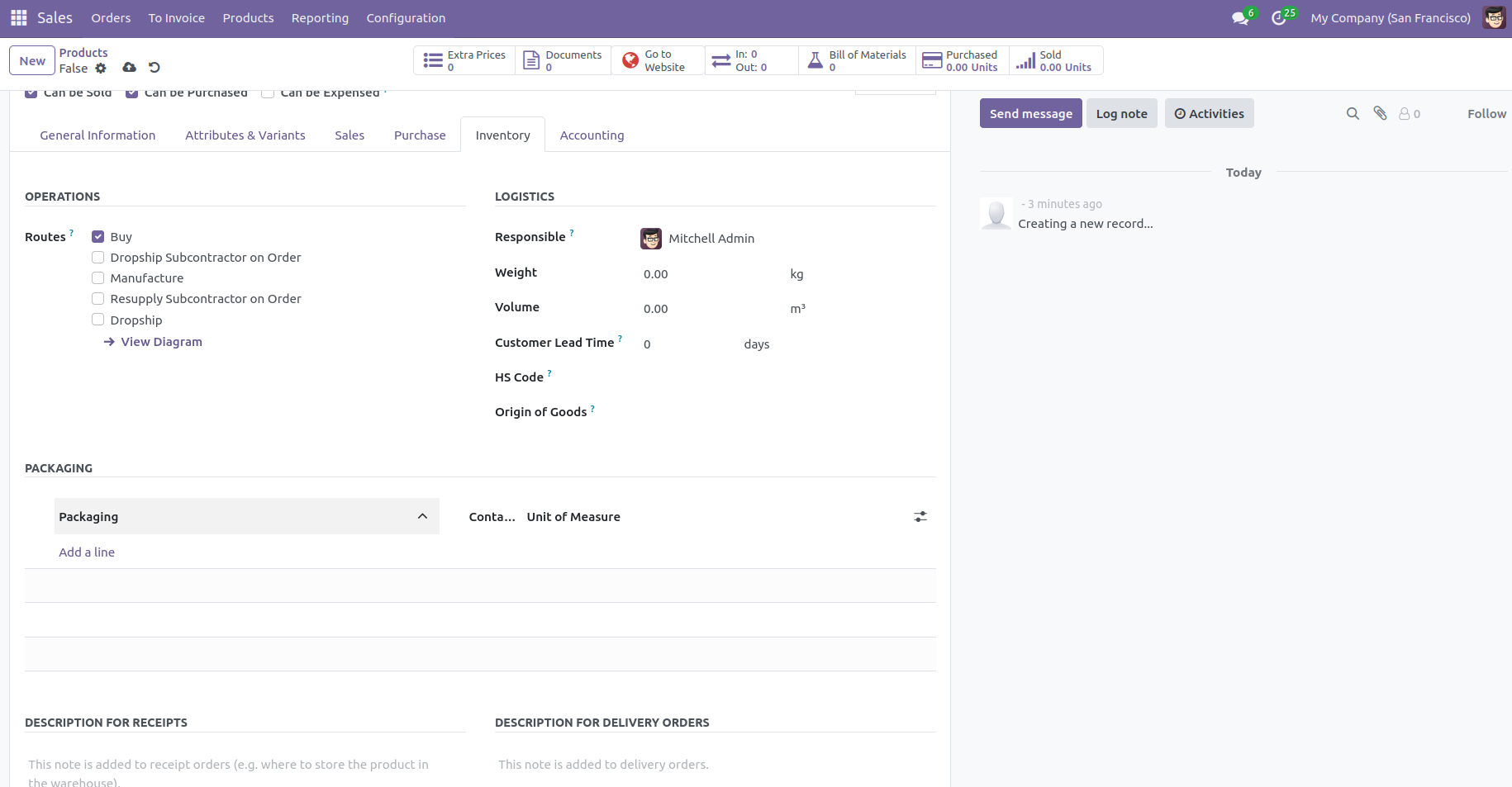Screen dimensions: 1512x787
Task: Uncheck the Buy route checkbox
Action: tap(98, 237)
